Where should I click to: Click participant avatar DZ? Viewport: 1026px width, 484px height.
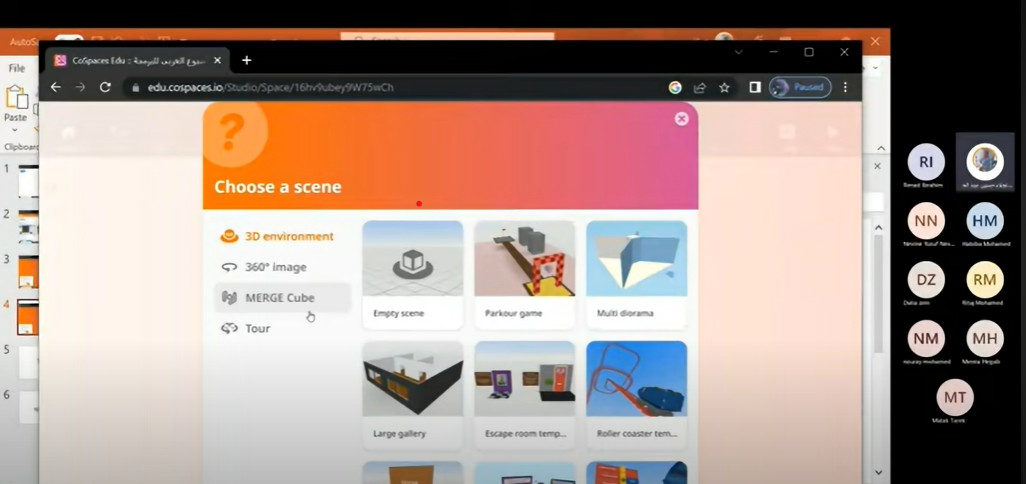(926, 279)
